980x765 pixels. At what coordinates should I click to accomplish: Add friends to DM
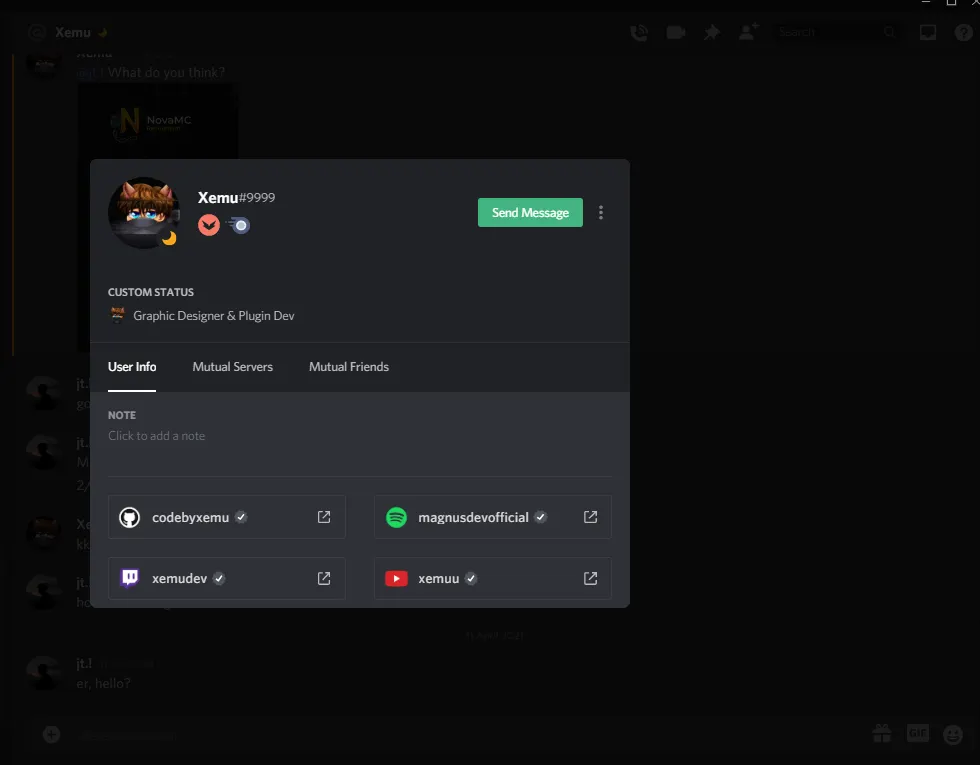click(x=747, y=32)
